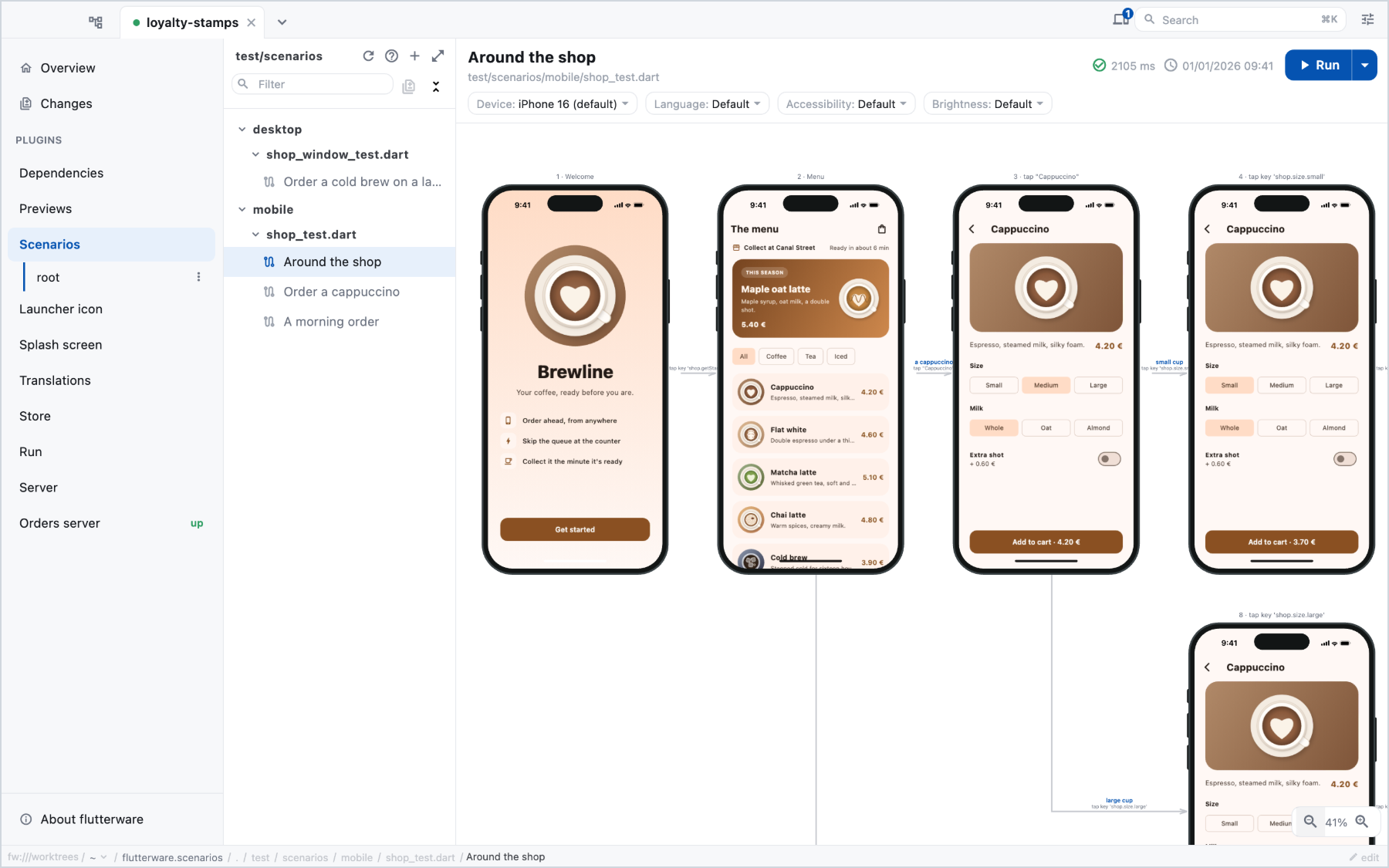The height and width of the screenshot is (868, 1389).
Task: Select the step 2 Menu screen thumbnail
Action: (810, 380)
